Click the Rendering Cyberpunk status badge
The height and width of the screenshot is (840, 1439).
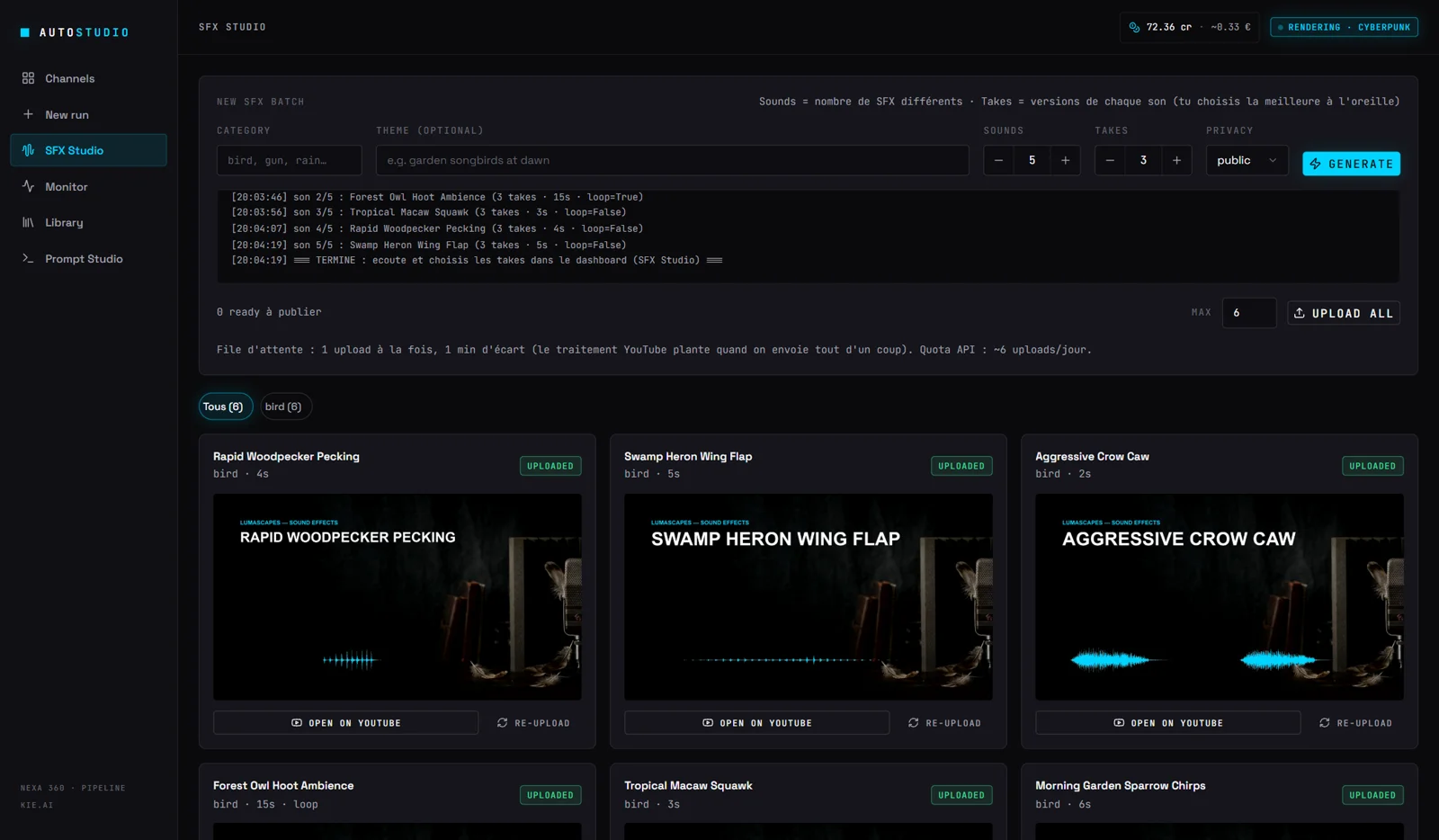pyautogui.click(x=1344, y=27)
